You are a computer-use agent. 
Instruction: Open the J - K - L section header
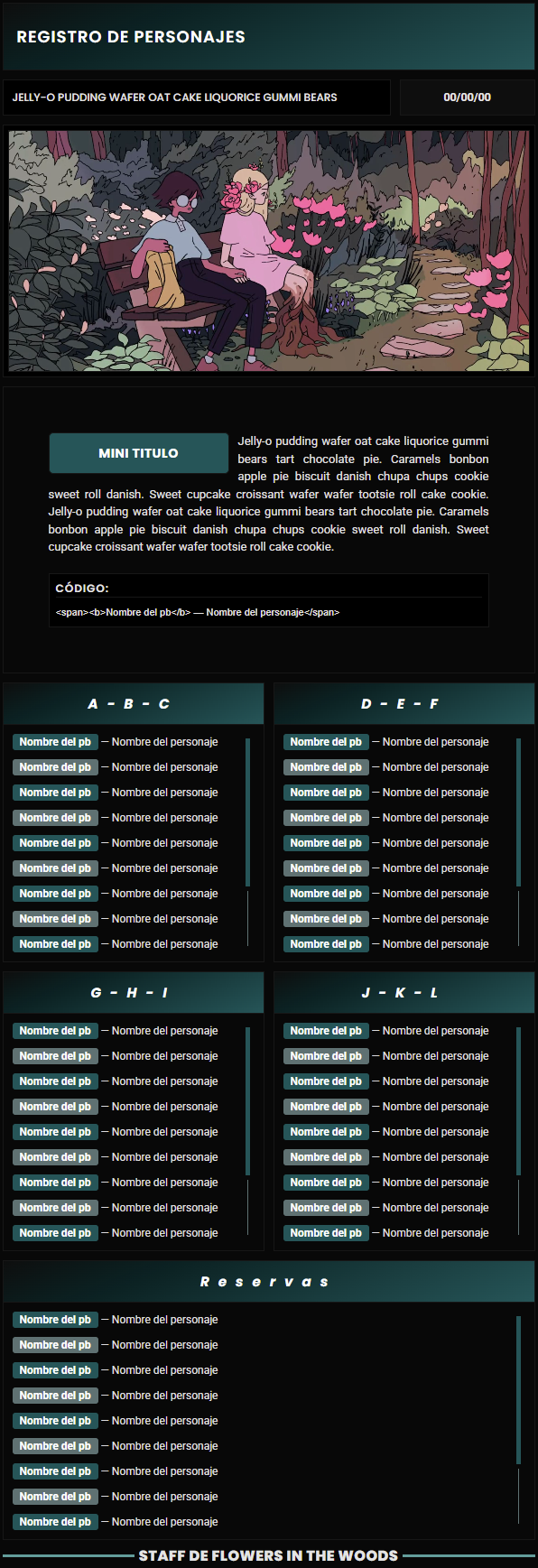pyautogui.click(x=404, y=993)
